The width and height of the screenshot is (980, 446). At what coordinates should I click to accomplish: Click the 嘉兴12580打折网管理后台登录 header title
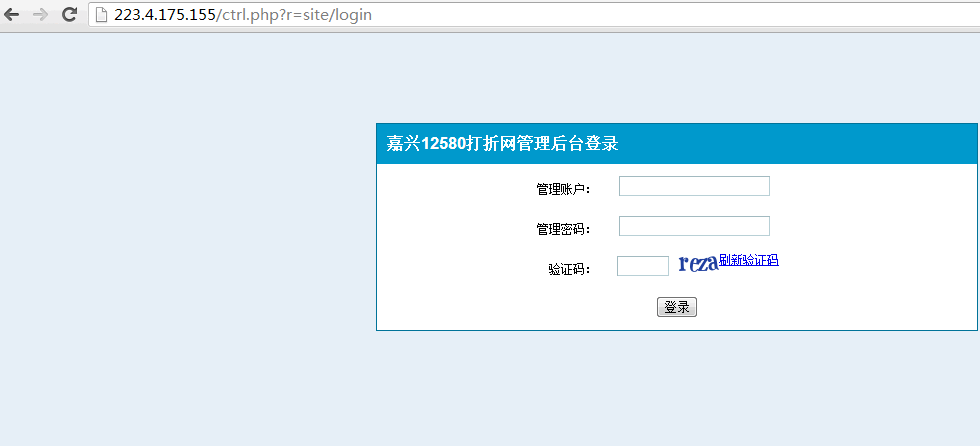click(502, 144)
